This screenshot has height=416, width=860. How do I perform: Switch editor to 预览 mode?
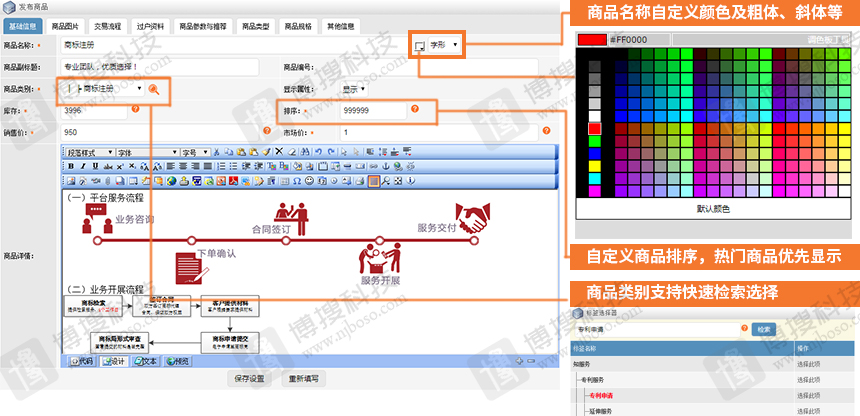[176, 361]
